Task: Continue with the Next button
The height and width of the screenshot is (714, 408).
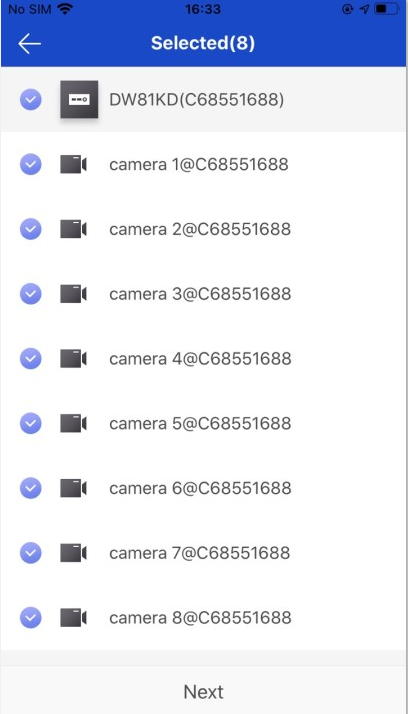Action: click(204, 692)
